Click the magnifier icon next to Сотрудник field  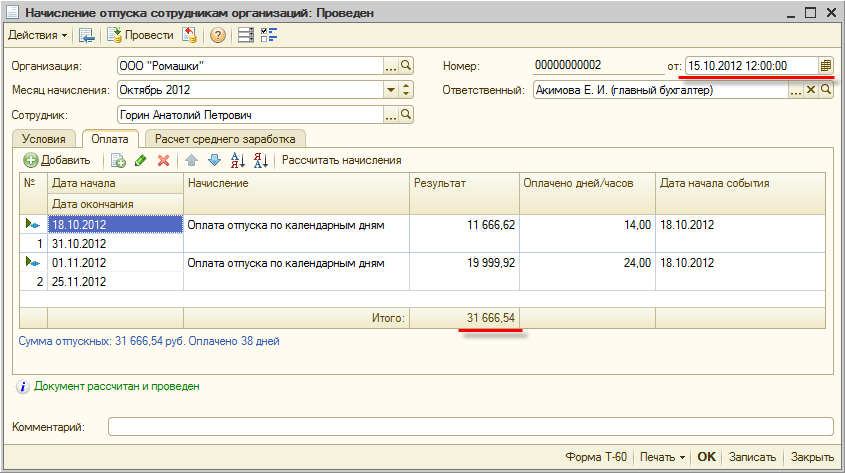tap(406, 115)
